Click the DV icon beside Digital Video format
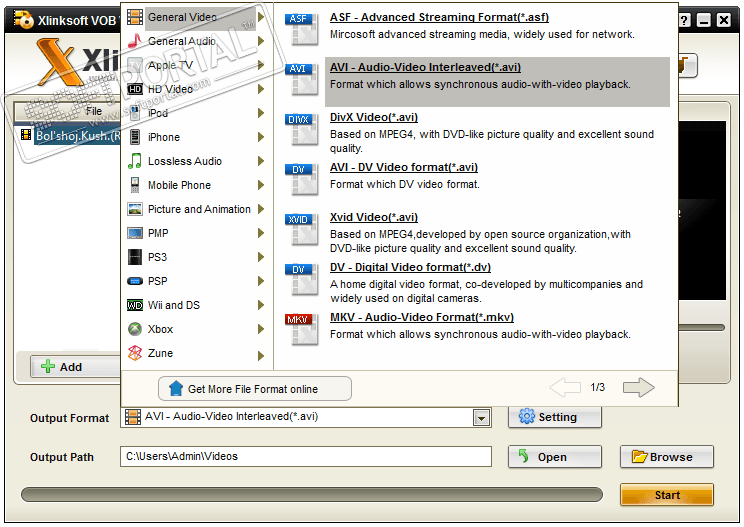 point(301,279)
